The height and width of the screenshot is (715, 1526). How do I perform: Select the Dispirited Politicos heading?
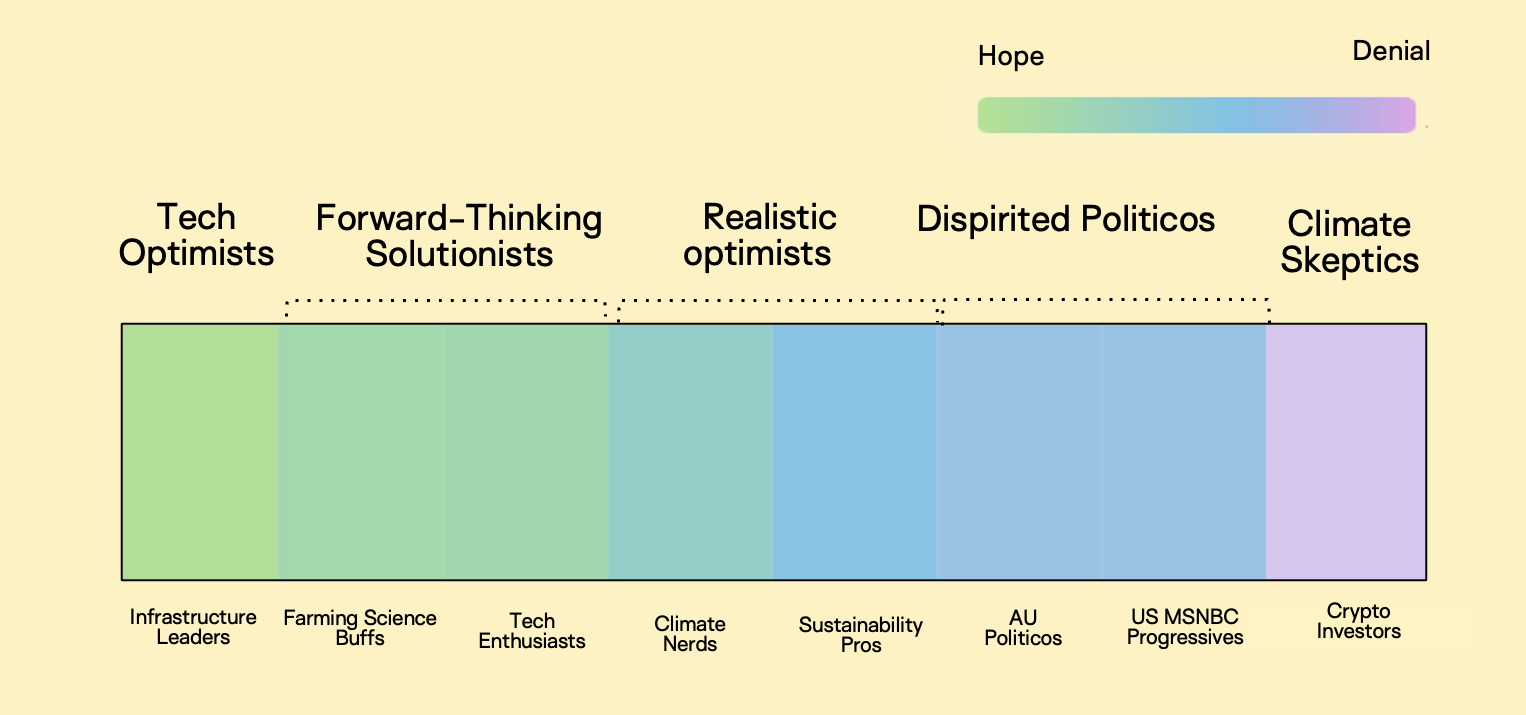1066,219
